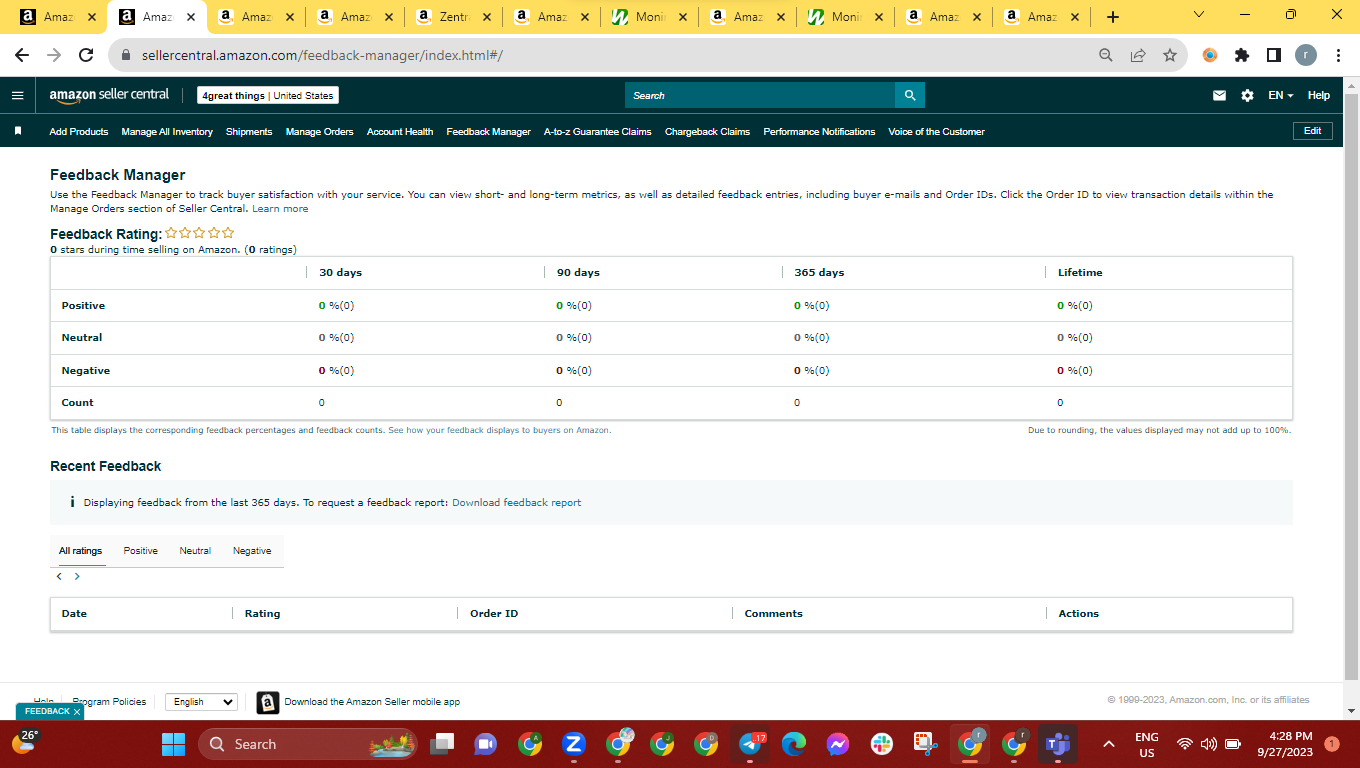Open the Learn more link
The width and height of the screenshot is (1360, 768).
pyautogui.click(x=280, y=209)
